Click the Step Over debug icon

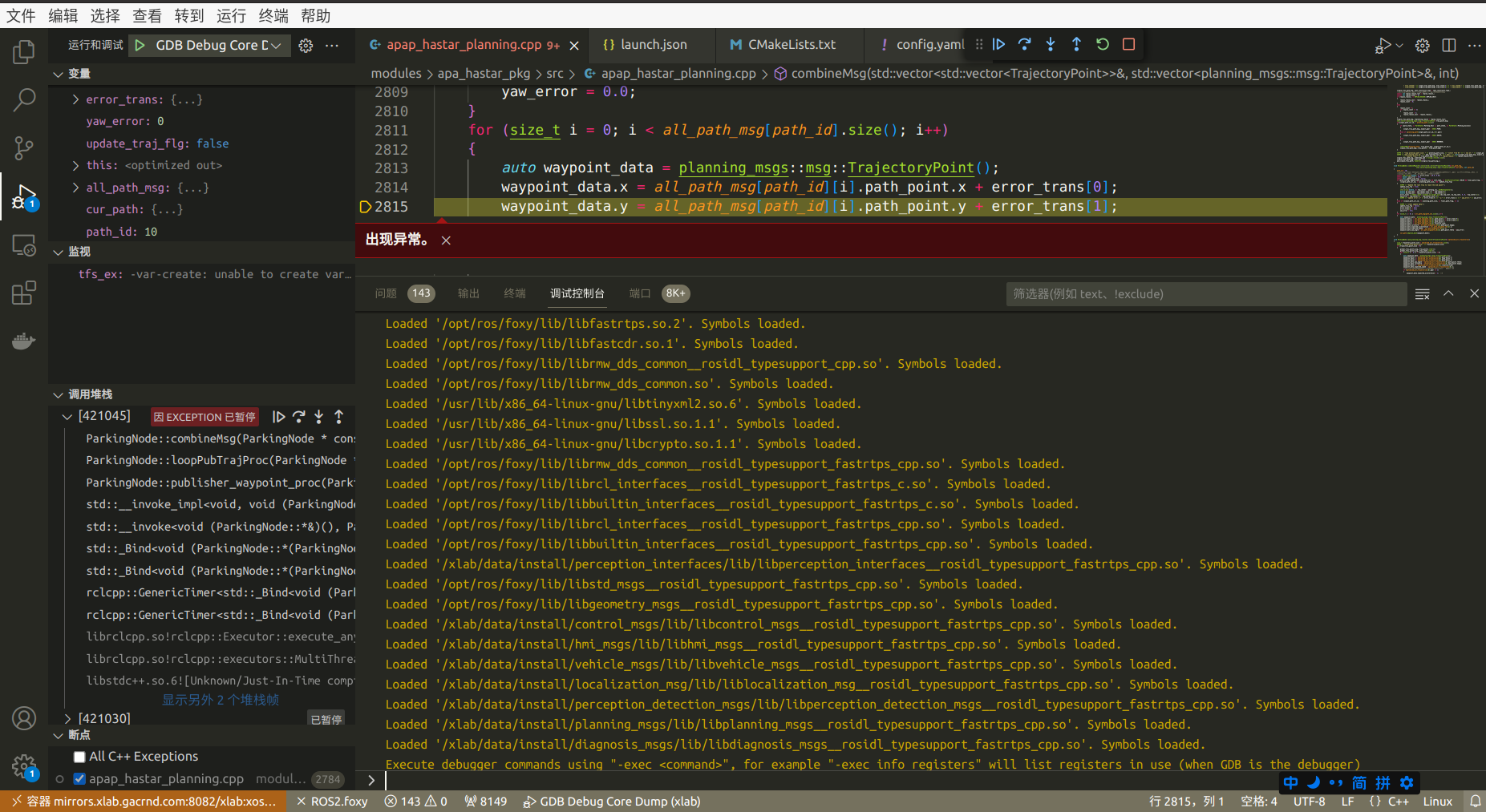pyautogui.click(x=1024, y=44)
